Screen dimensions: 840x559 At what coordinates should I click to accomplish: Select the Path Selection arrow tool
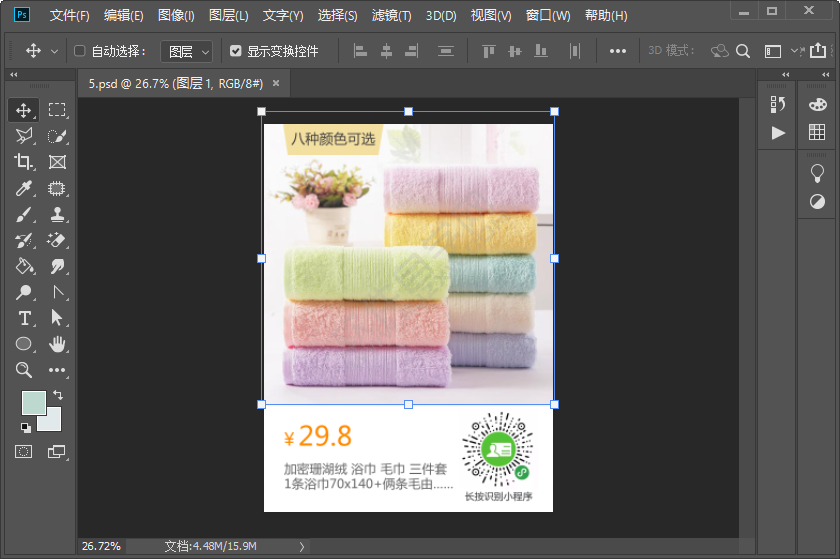click(57, 318)
